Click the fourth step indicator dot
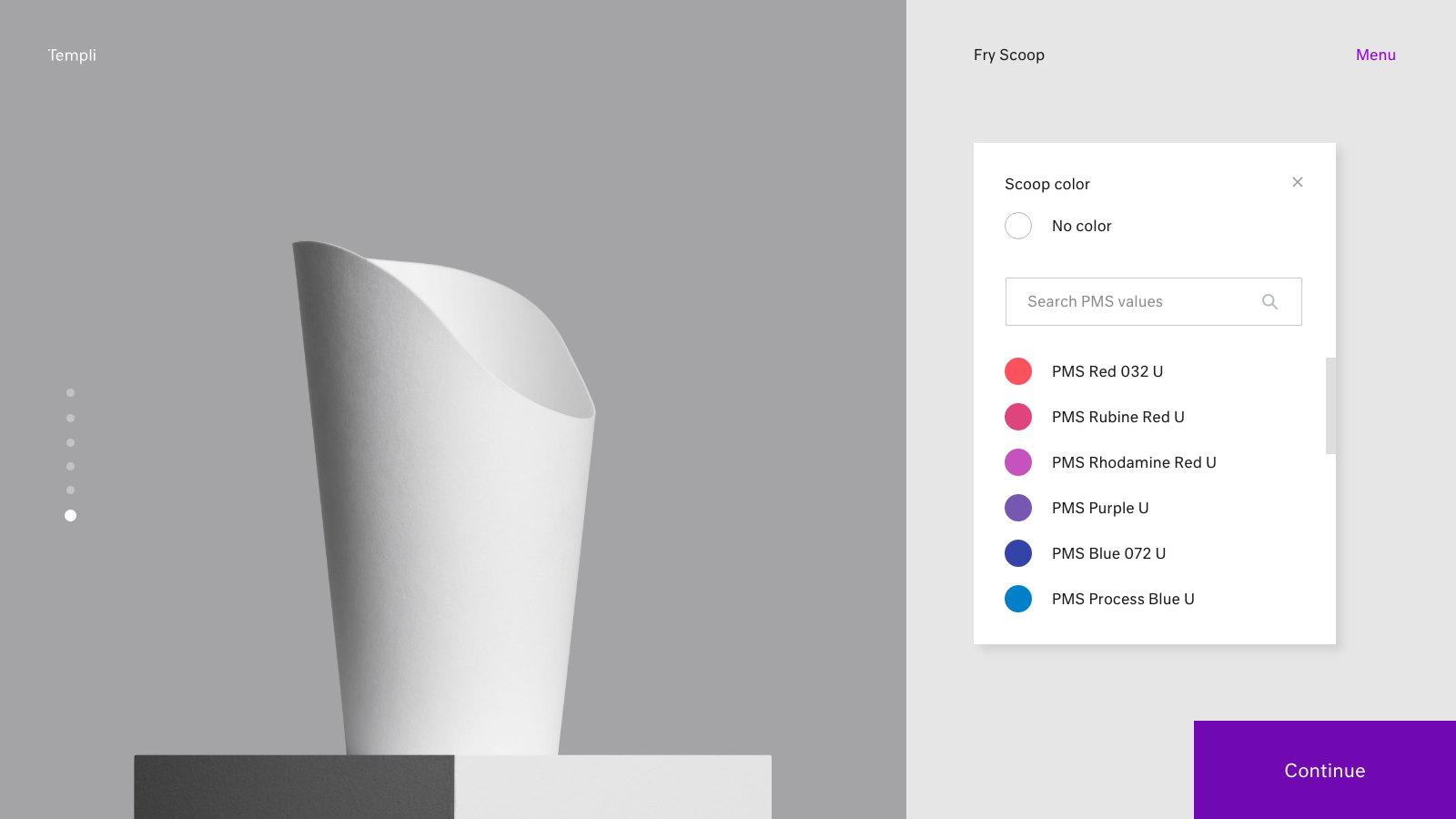 [x=70, y=467]
